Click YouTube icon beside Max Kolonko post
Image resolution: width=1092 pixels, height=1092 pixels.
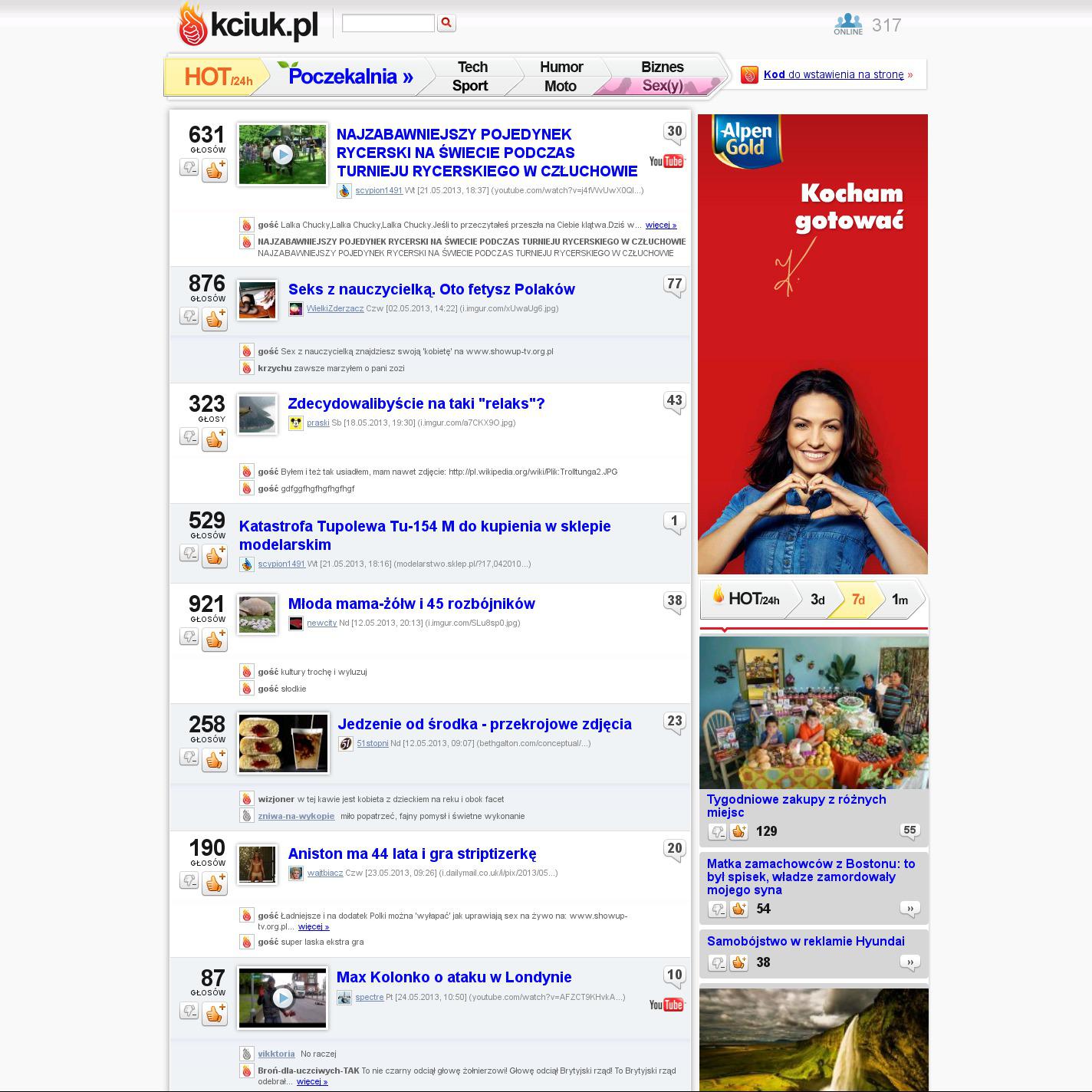(x=666, y=1005)
